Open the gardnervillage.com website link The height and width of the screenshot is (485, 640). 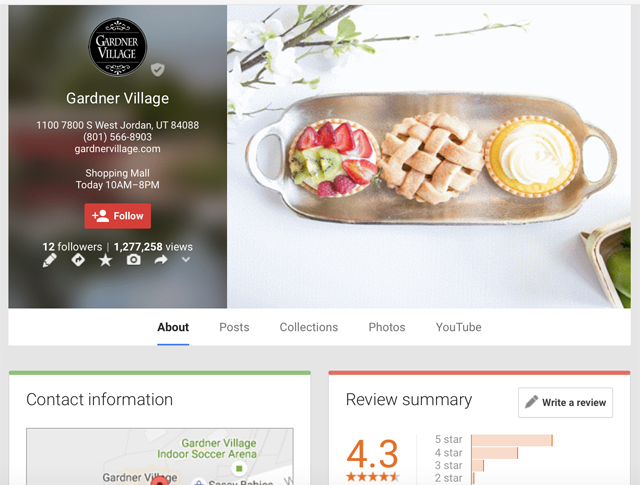(118, 149)
